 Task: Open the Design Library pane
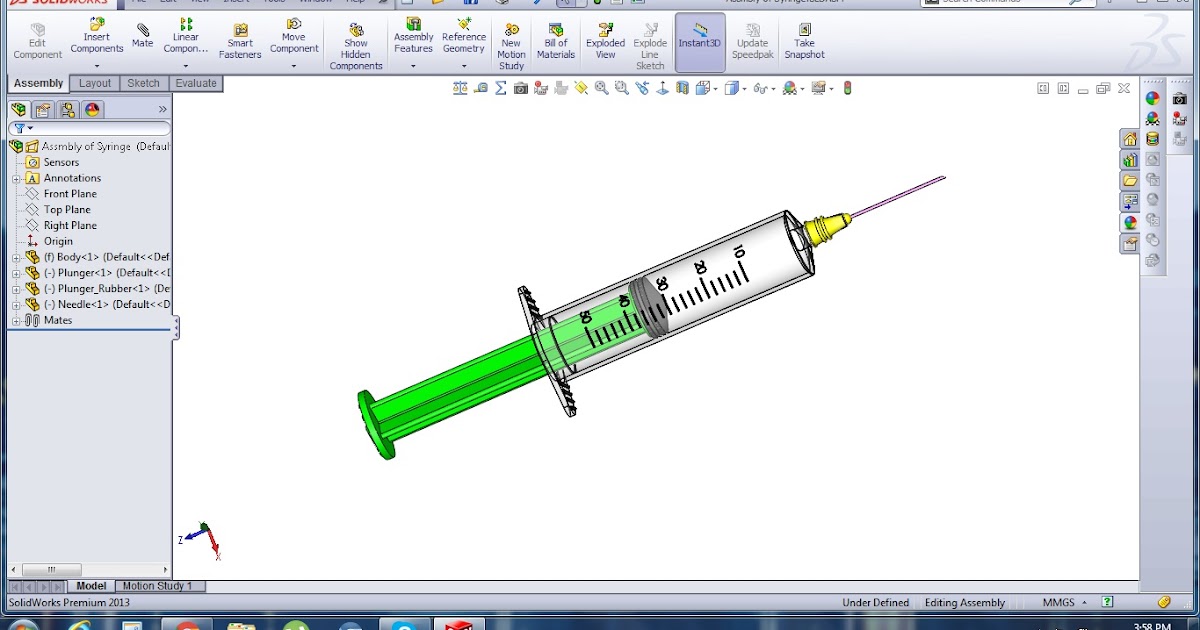tap(1130, 180)
